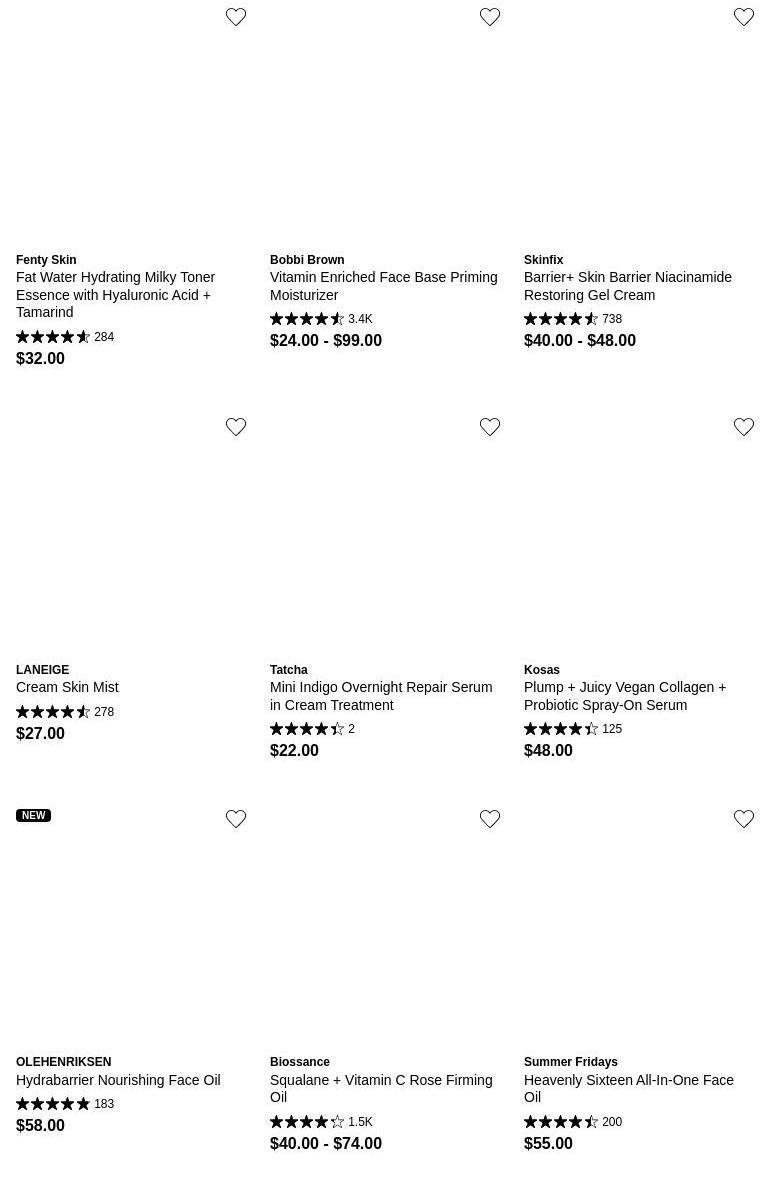
Task: Open Mini Indigo Overnight Repair Serum
Action: (x=380, y=696)
